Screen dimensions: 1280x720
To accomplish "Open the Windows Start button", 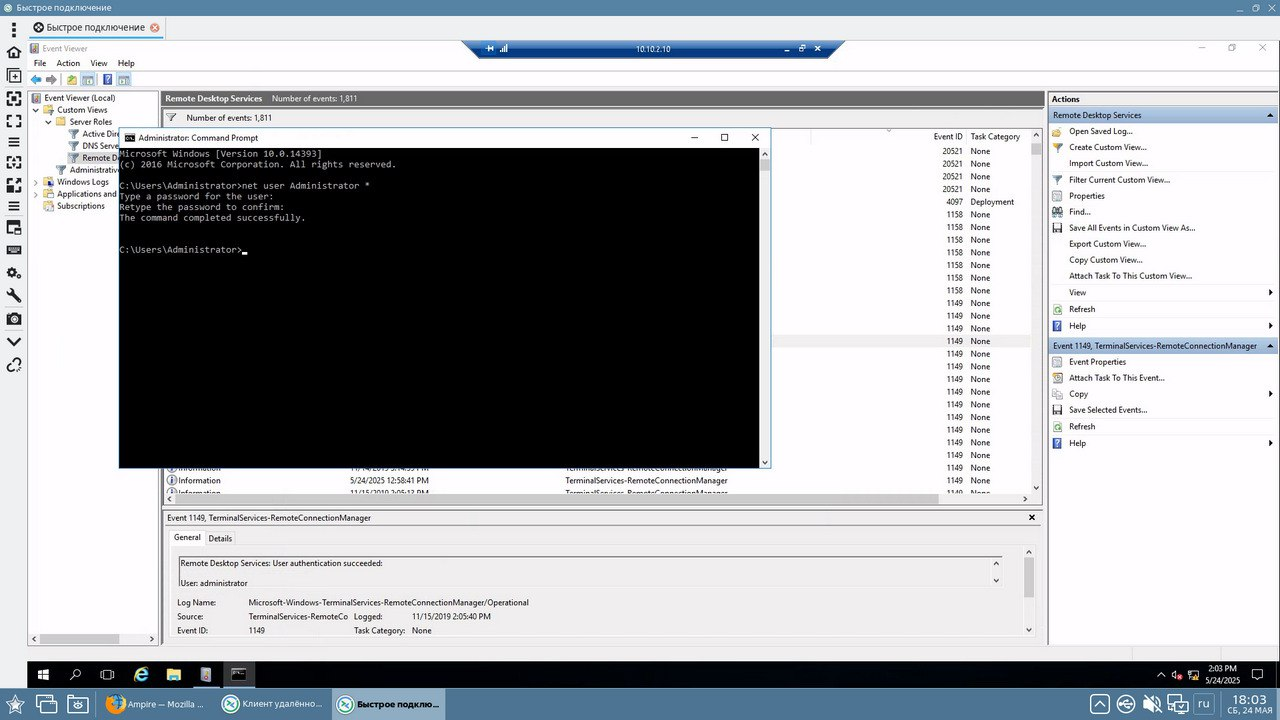I will click(x=43, y=675).
